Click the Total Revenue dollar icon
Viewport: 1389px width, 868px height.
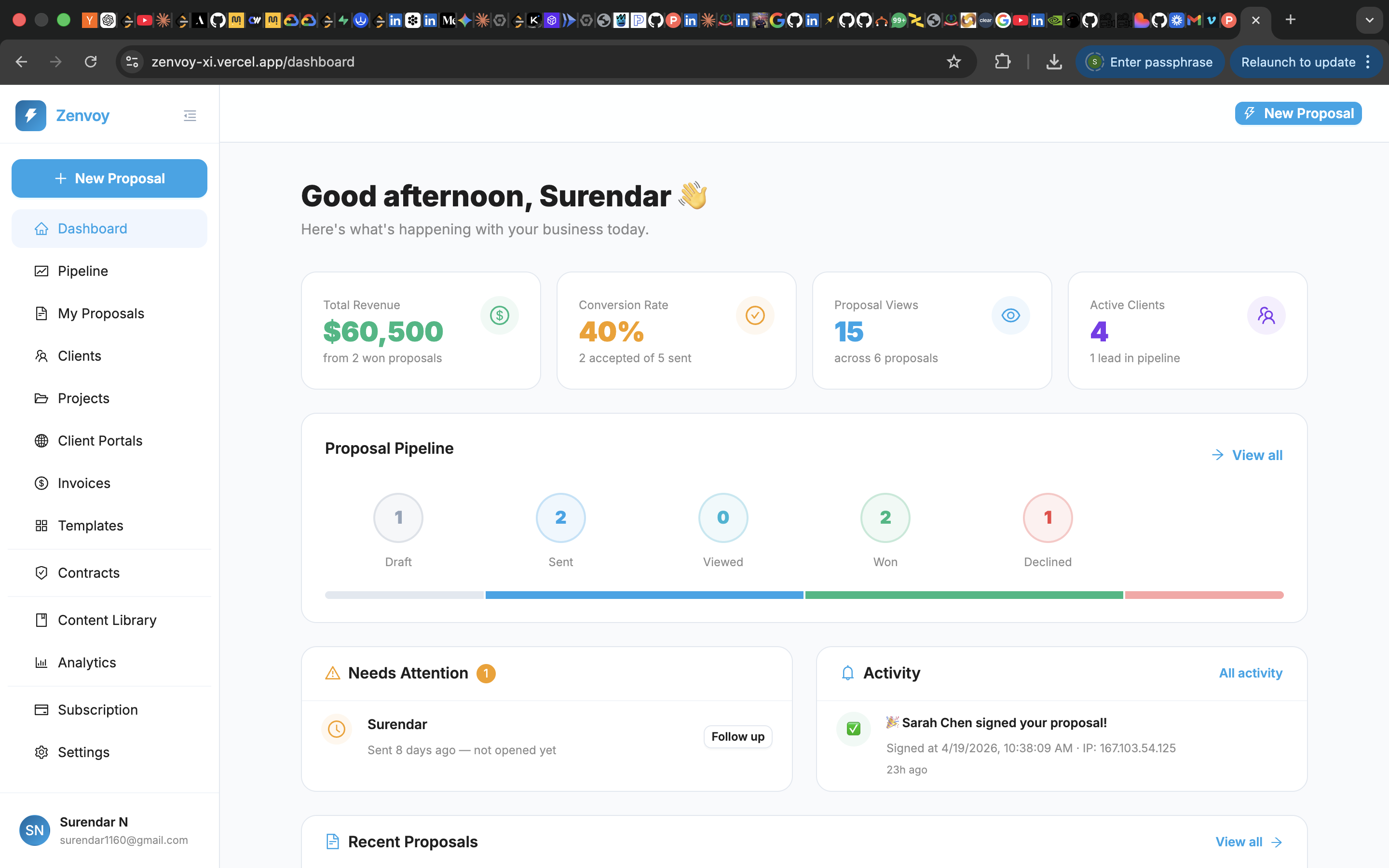[x=499, y=315]
